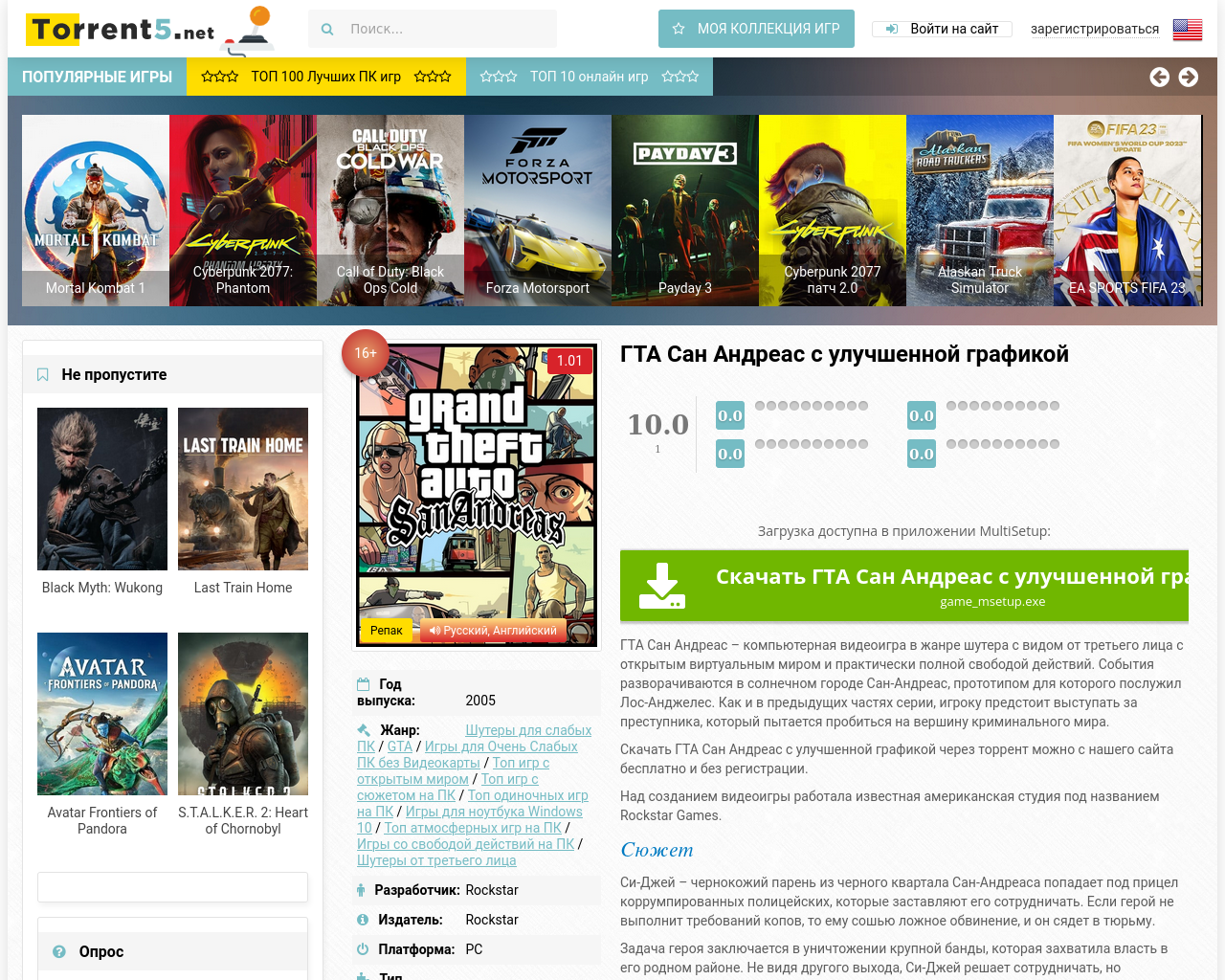Advance the game carousel with right arrow

pos(1189,77)
